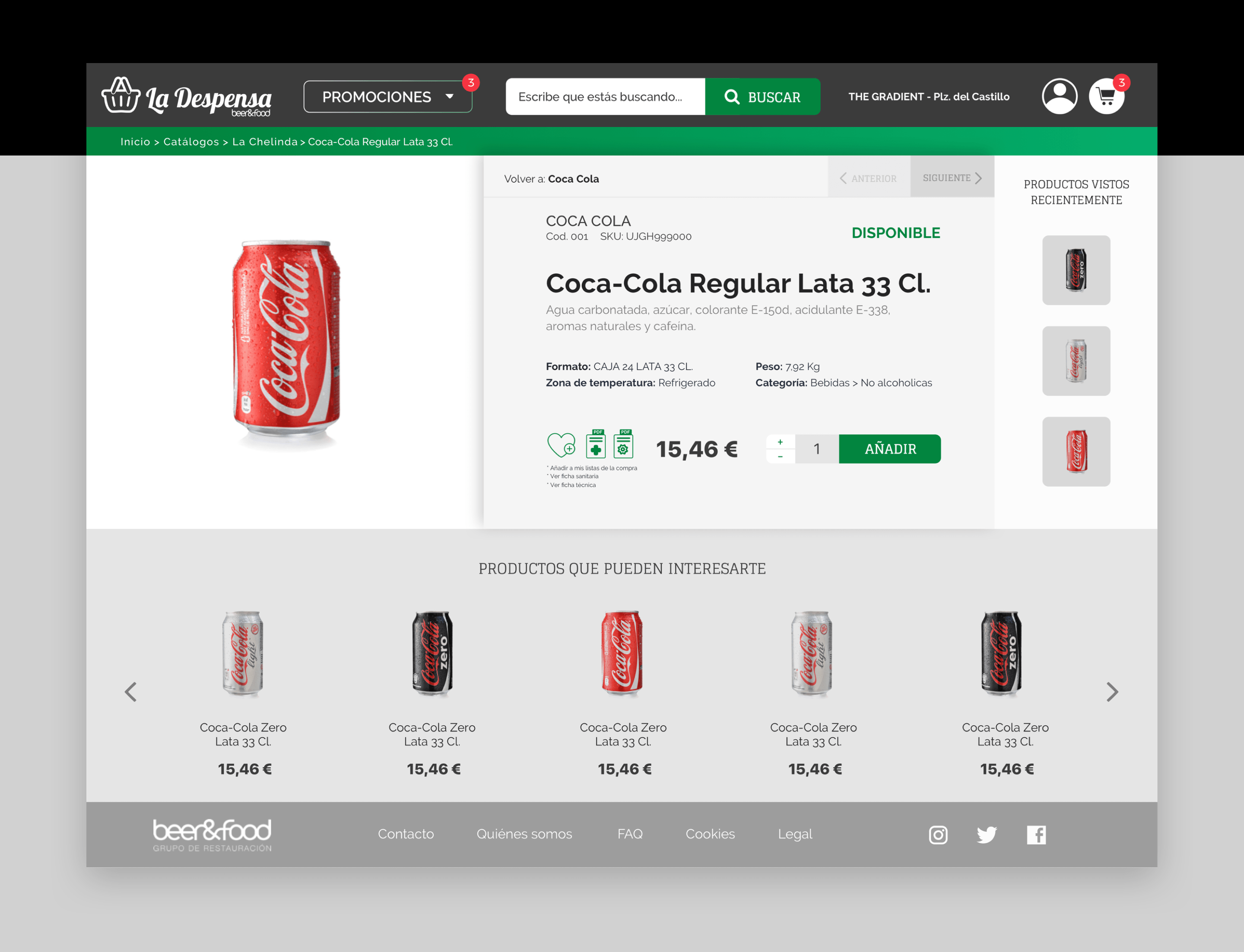This screenshot has height=952, width=1244.
Task: Click the magnifier icon in BUSCAR button
Action: point(732,97)
